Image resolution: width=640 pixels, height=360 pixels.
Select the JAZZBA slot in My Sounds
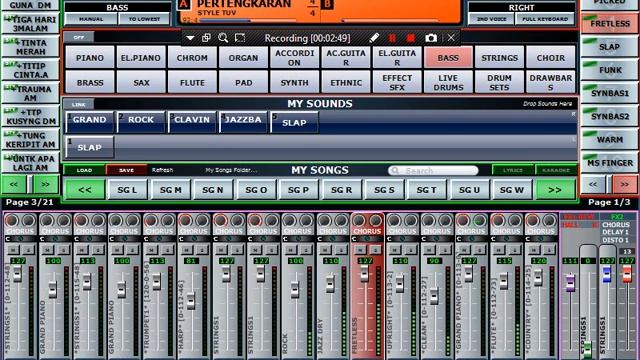(243, 122)
